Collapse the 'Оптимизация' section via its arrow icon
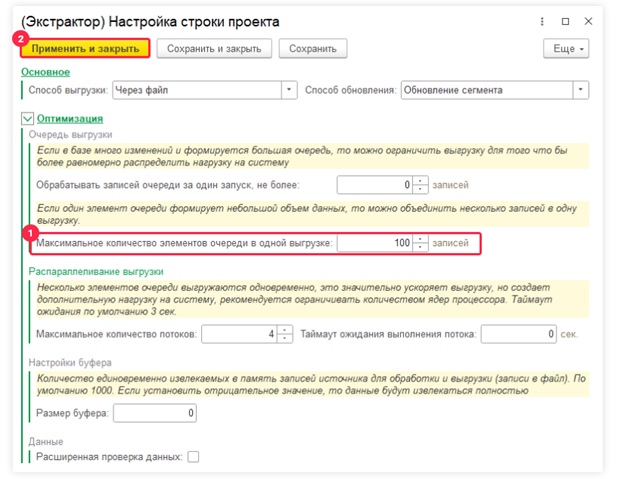The width and height of the screenshot is (624, 479). [x=27, y=119]
